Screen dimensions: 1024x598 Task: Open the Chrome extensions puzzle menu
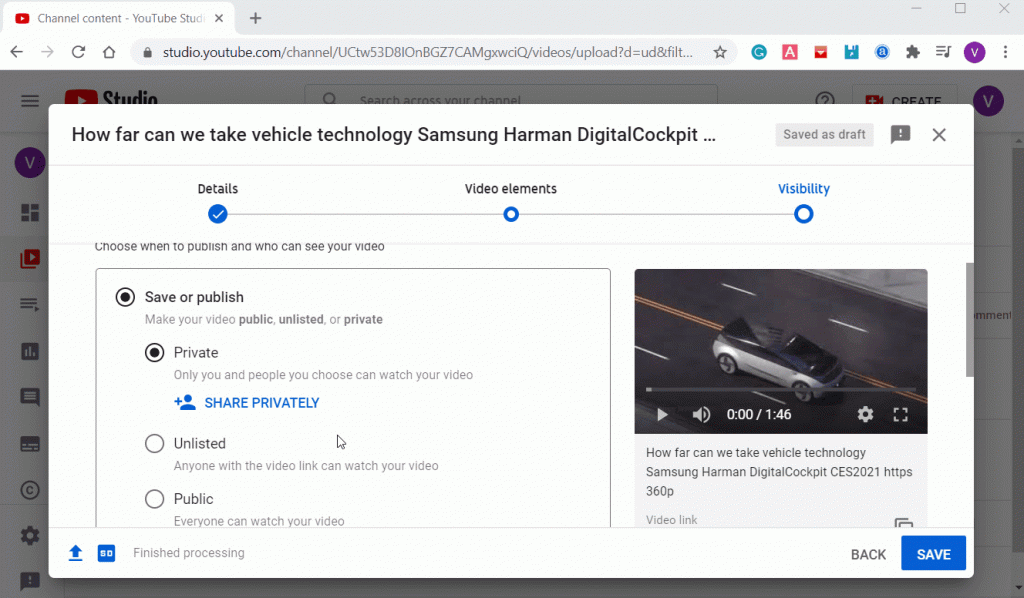913,52
